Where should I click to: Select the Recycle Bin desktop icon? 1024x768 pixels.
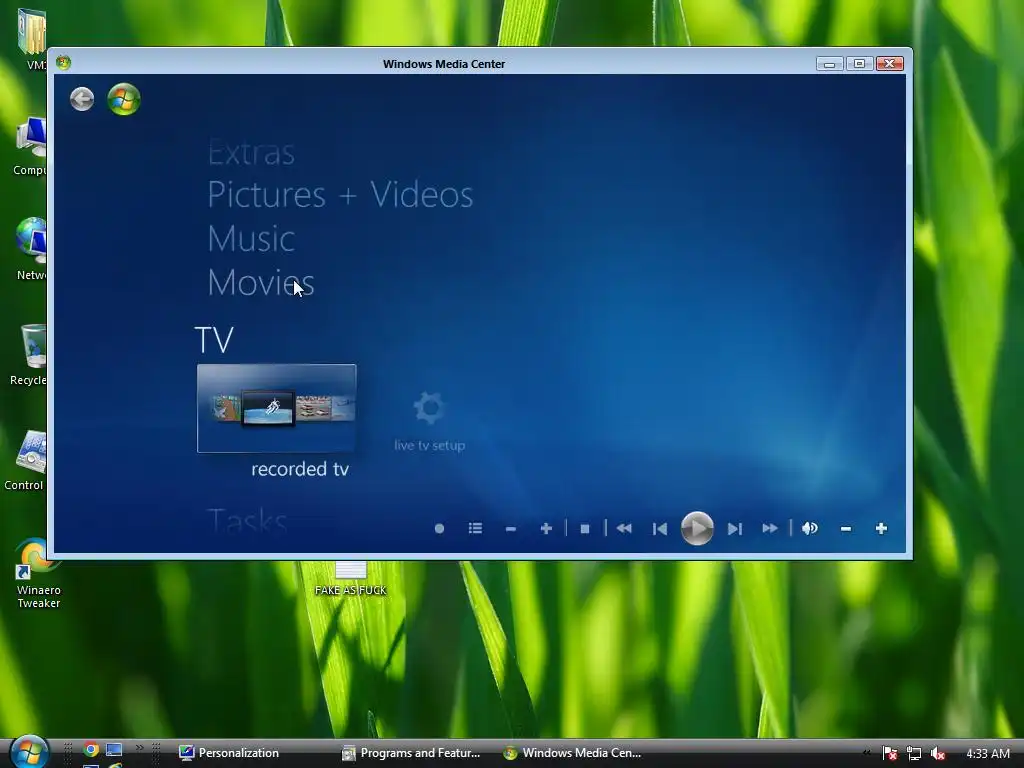click(29, 355)
